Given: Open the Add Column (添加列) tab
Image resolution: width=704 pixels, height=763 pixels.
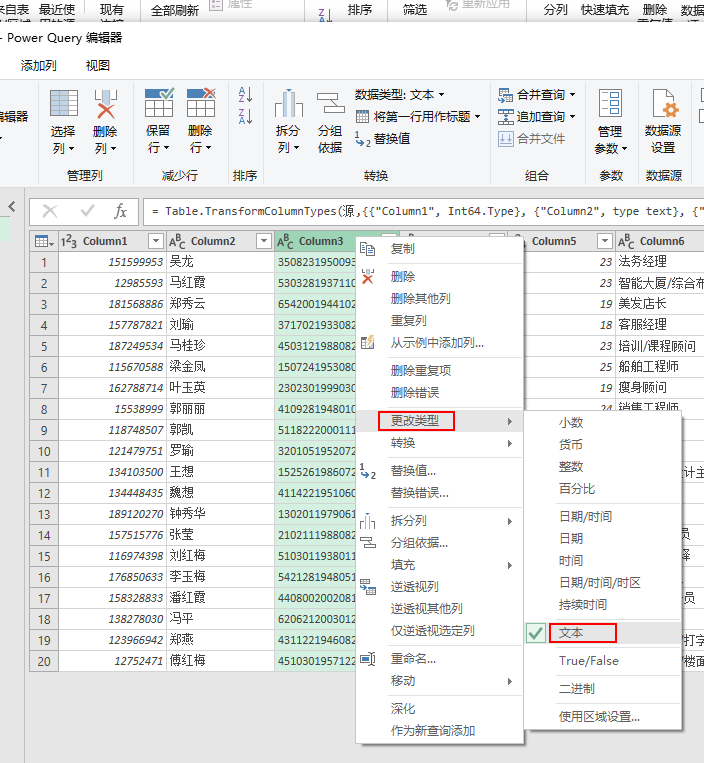Looking at the screenshot, I should pos(38,66).
